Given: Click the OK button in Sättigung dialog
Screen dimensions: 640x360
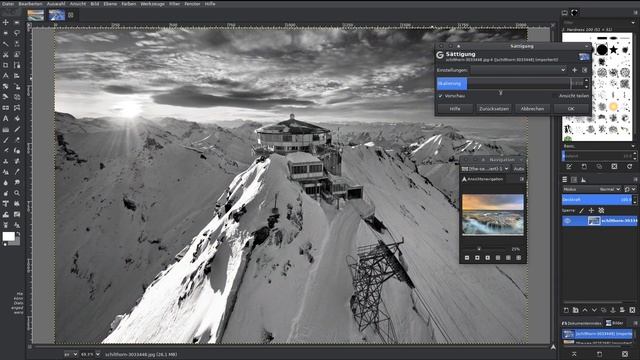Looking at the screenshot, I should tap(571, 109).
